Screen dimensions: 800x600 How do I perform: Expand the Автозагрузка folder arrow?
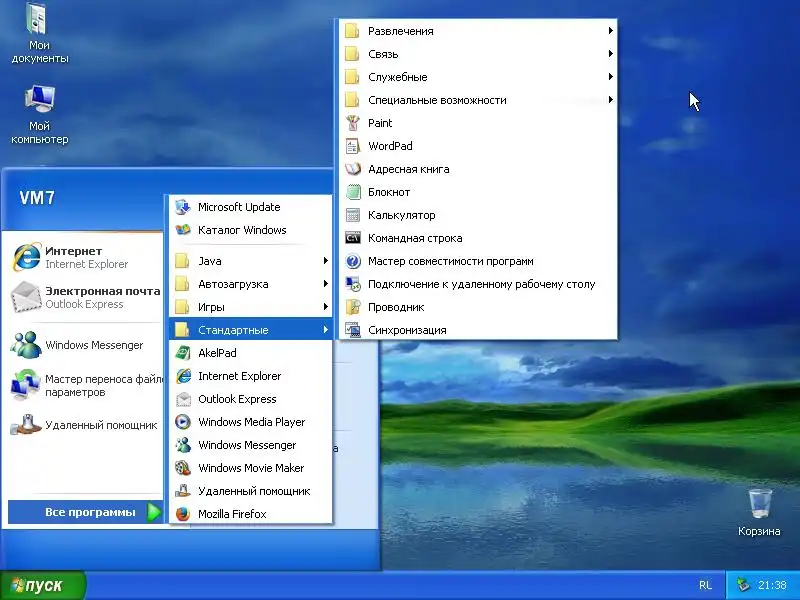point(326,284)
